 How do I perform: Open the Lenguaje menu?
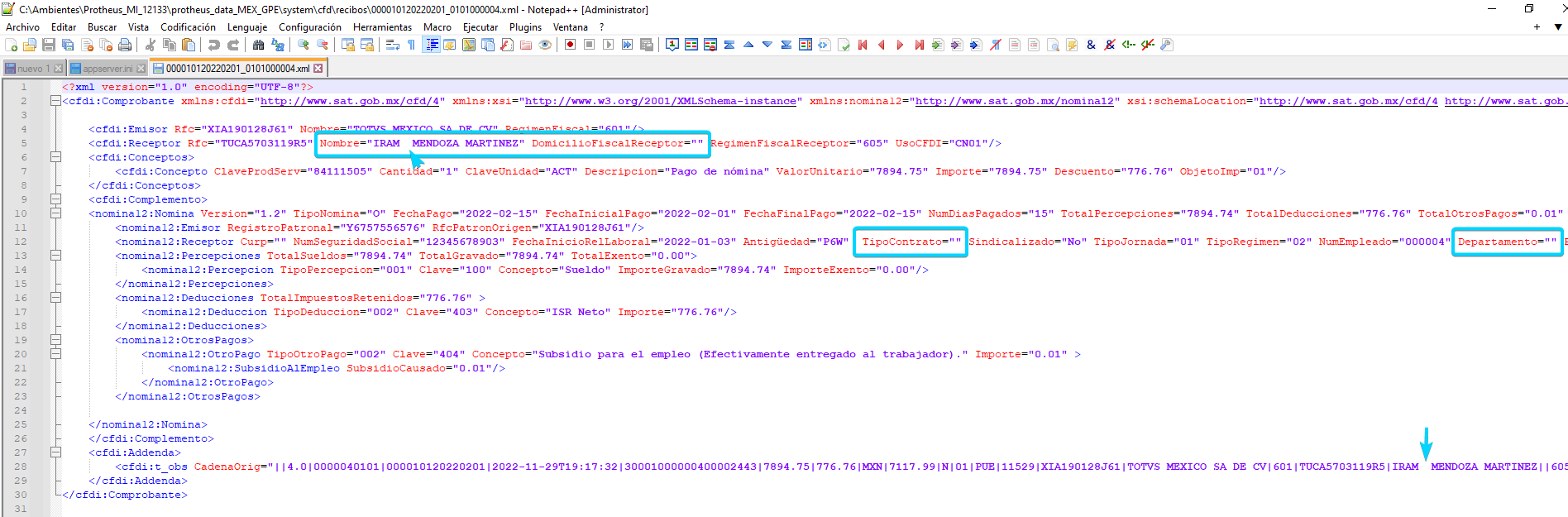tap(247, 27)
